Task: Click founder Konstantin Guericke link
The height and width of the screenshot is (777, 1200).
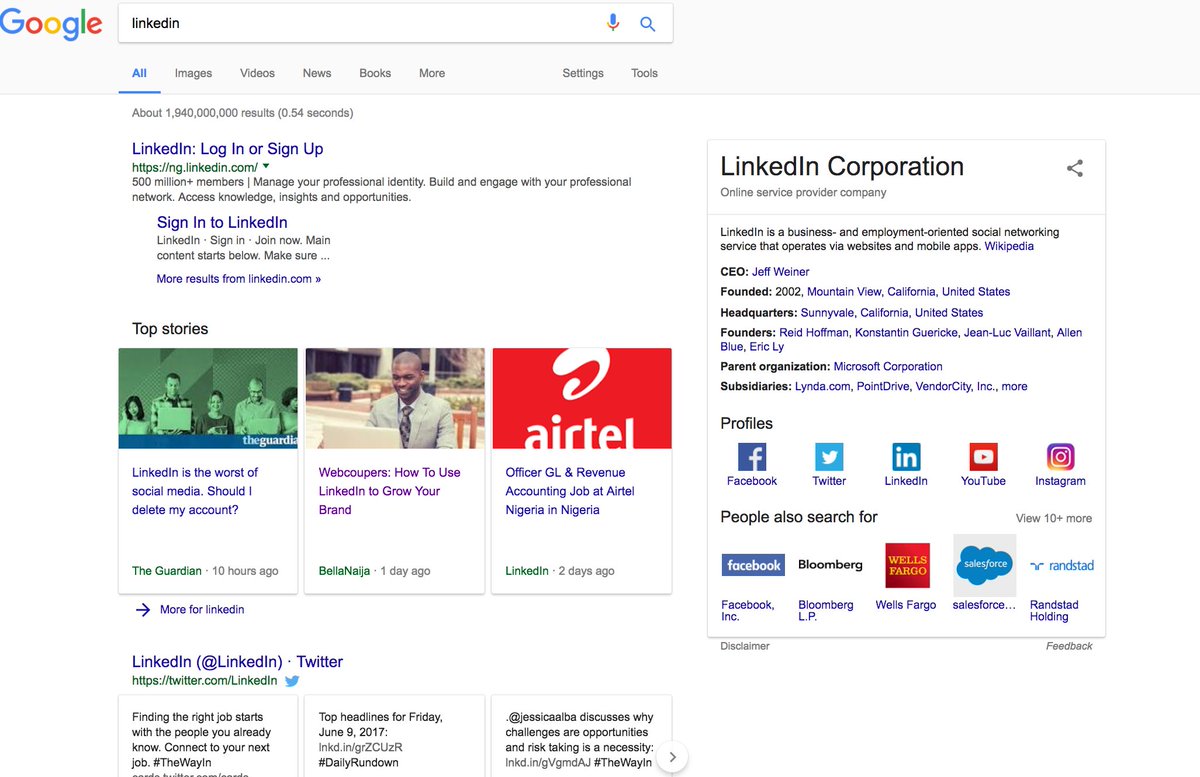Action: tap(906, 333)
